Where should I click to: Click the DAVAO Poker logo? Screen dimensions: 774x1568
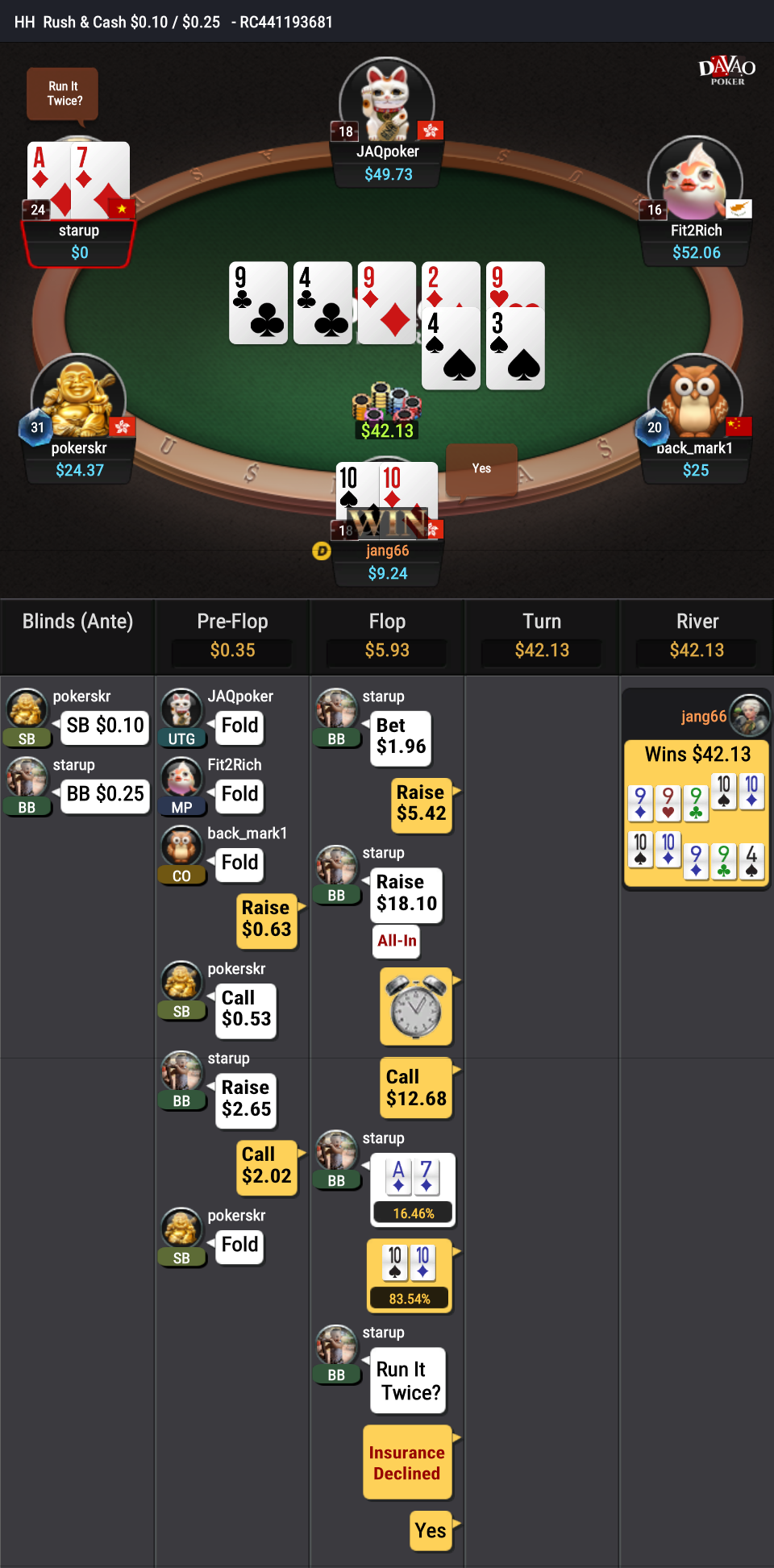[x=727, y=70]
